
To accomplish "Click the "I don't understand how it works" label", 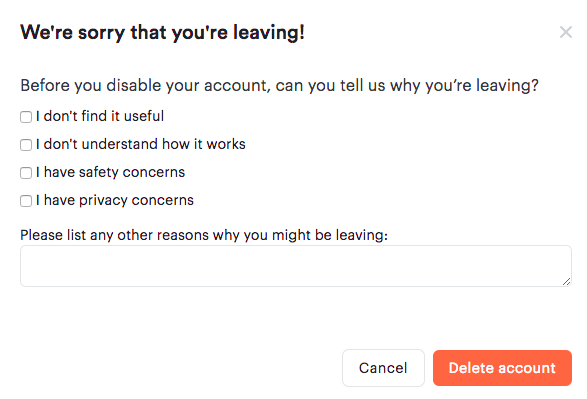I will pyautogui.click(x=141, y=144).
